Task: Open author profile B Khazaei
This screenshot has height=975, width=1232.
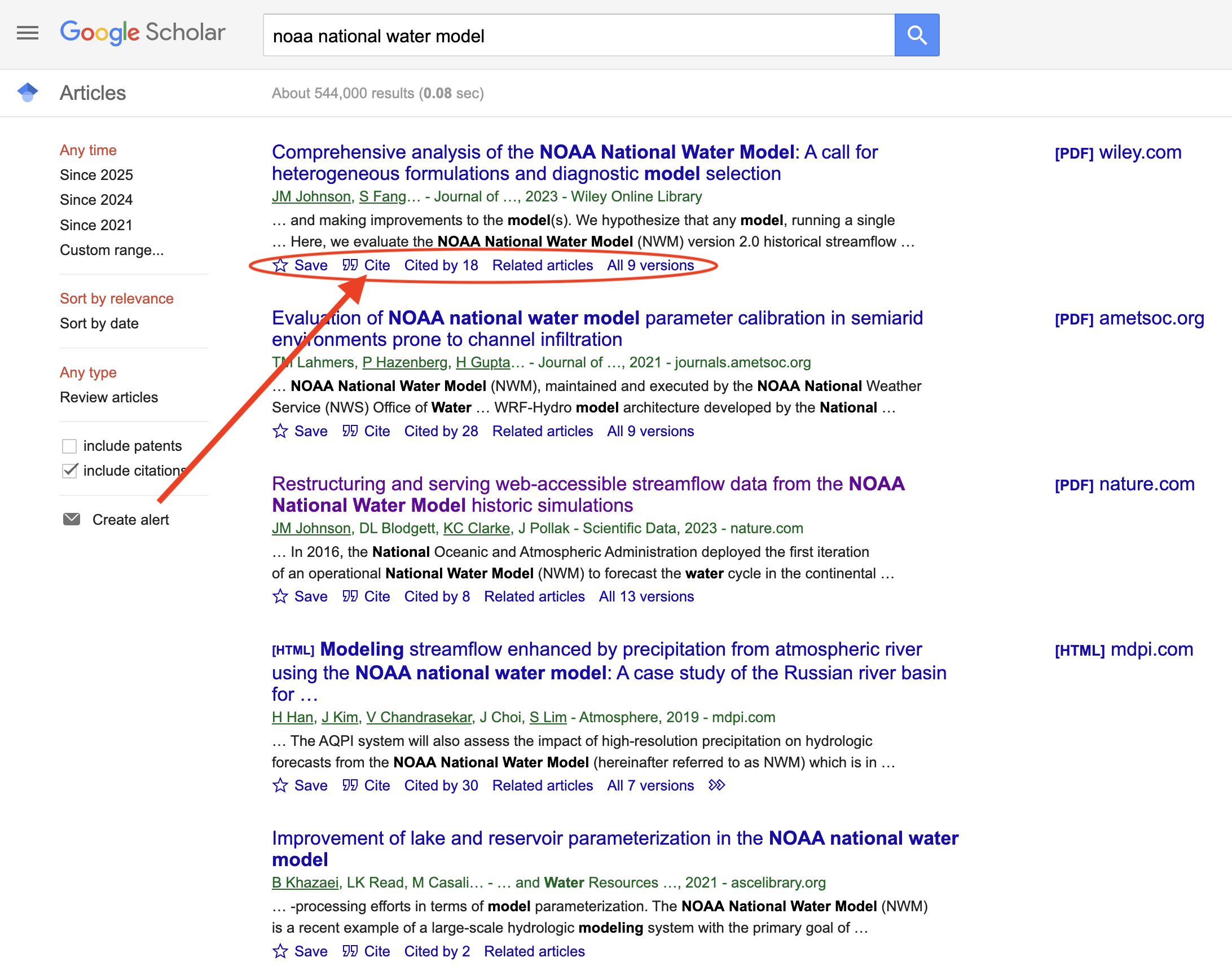Action: pos(305,882)
